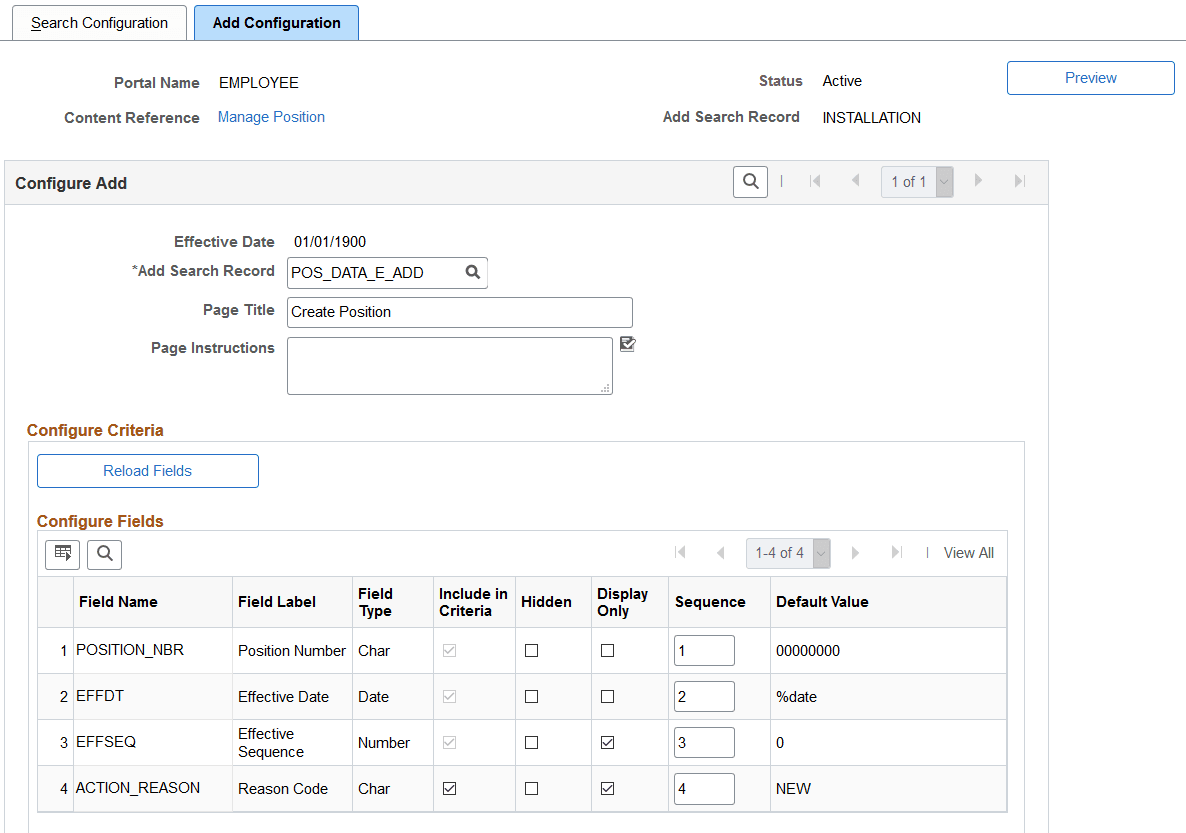Click the next arrow in Configure Fields navigation

click(855, 552)
